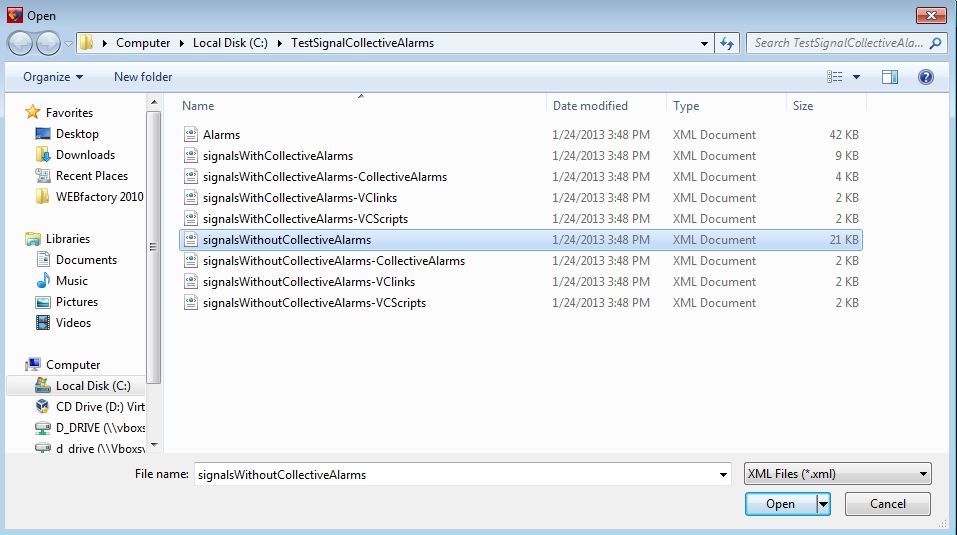Create a New folder
This screenshot has height=535, width=957.
tap(143, 77)
